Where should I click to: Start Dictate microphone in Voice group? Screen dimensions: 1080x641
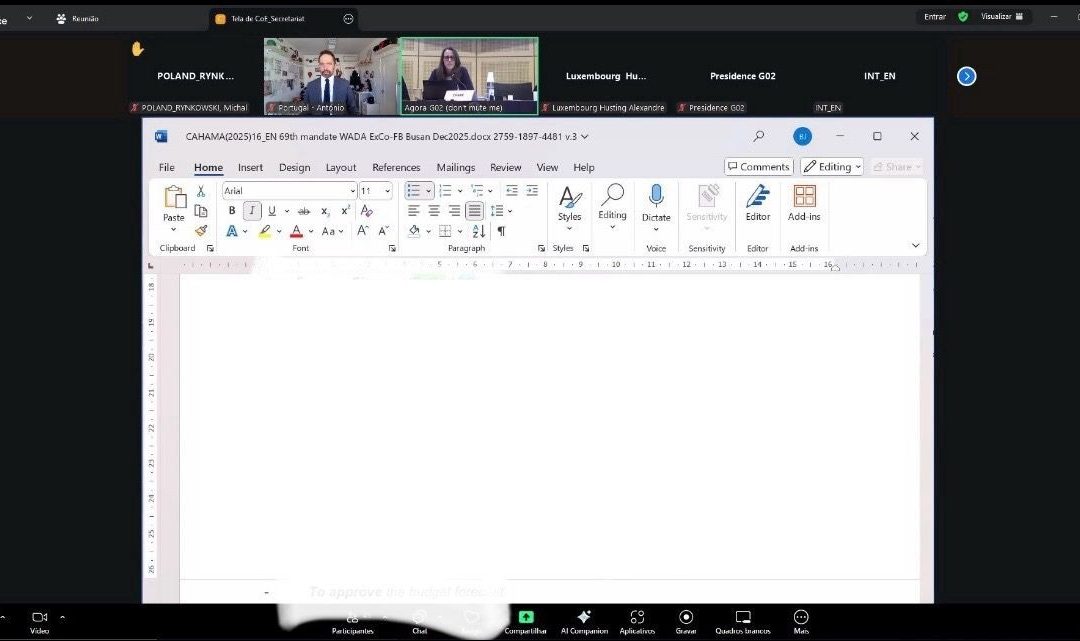[656, 202]
